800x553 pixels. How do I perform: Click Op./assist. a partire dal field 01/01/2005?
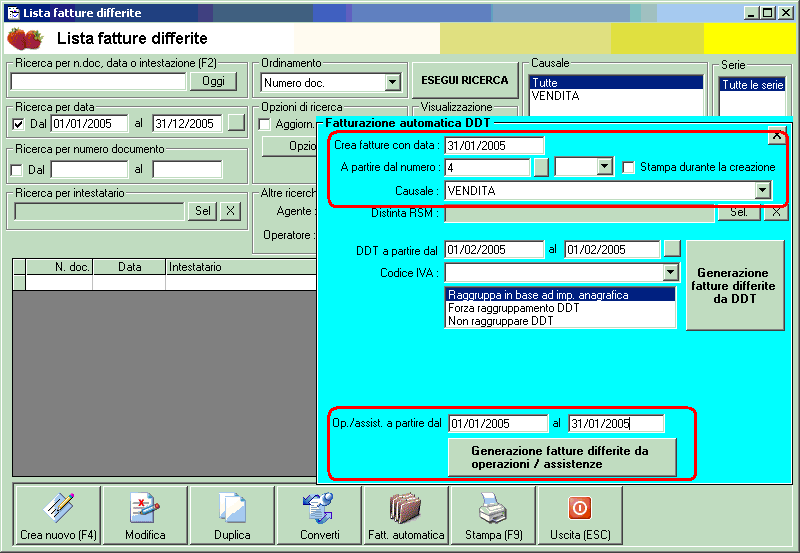[x=498, y=423]
